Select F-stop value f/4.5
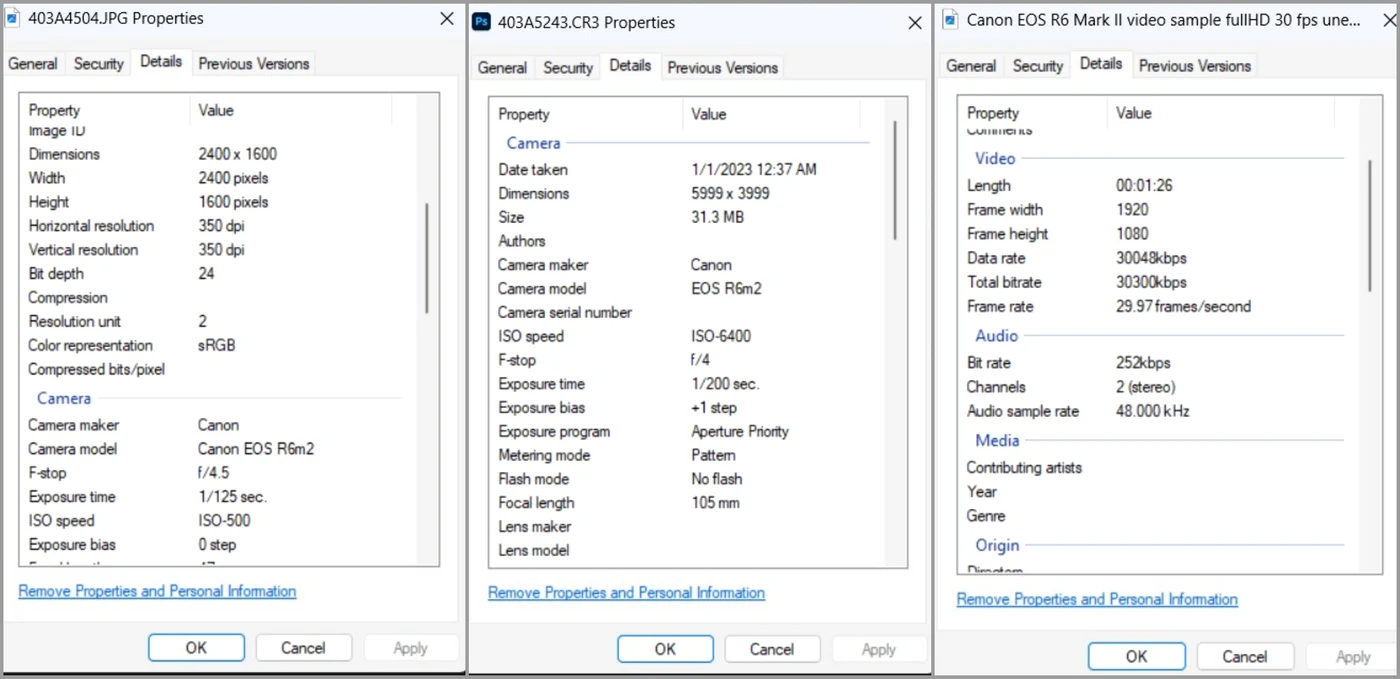 pos(213,473)
